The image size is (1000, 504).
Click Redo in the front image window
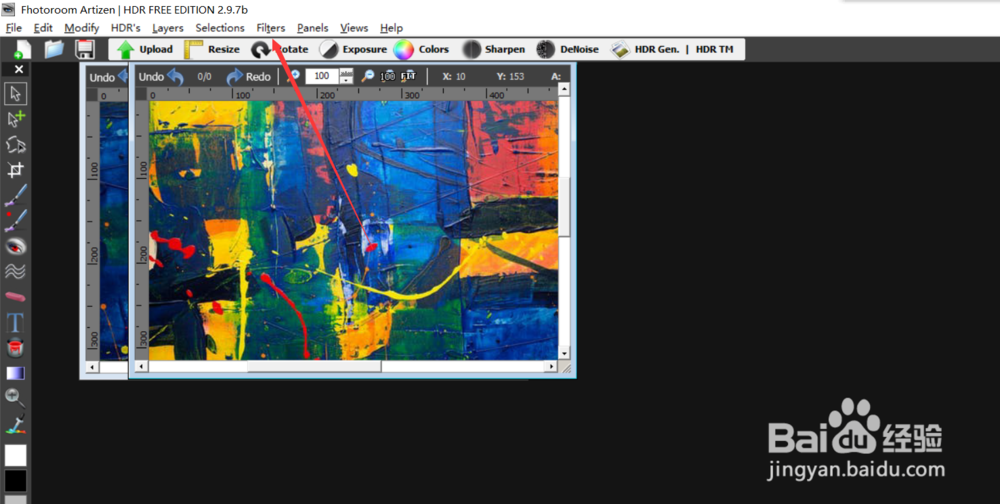click(x=249, y=77)
